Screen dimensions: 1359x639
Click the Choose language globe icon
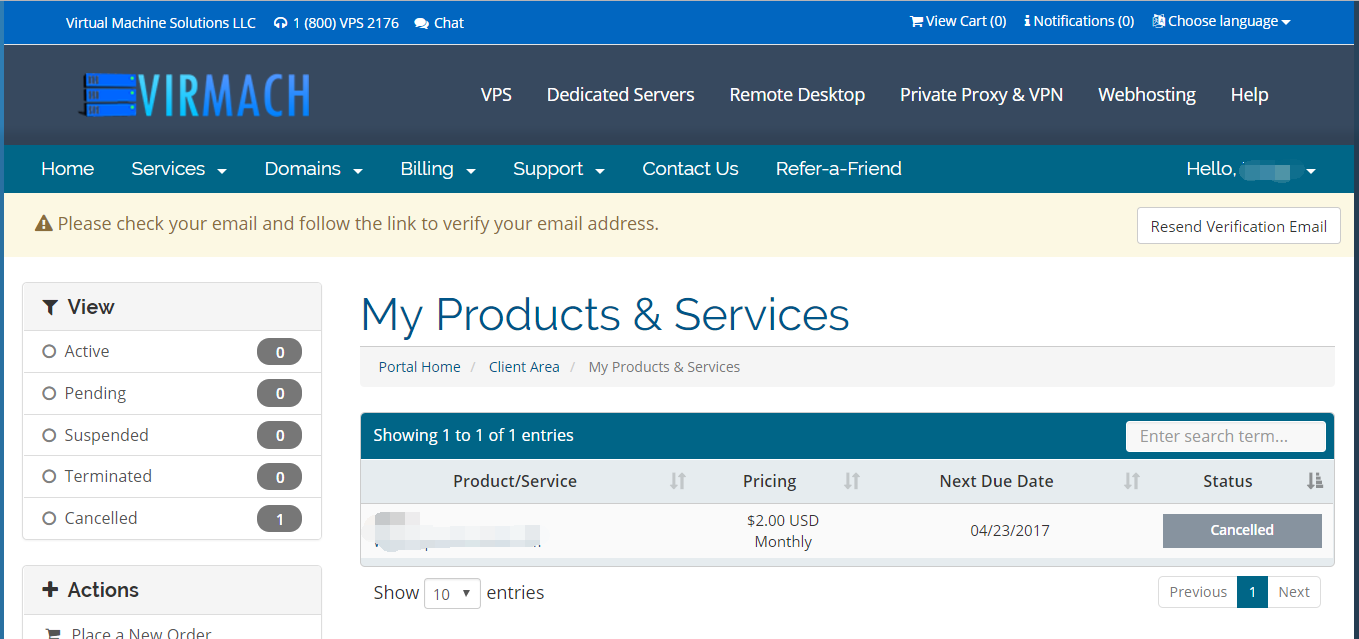point(1158,21)
